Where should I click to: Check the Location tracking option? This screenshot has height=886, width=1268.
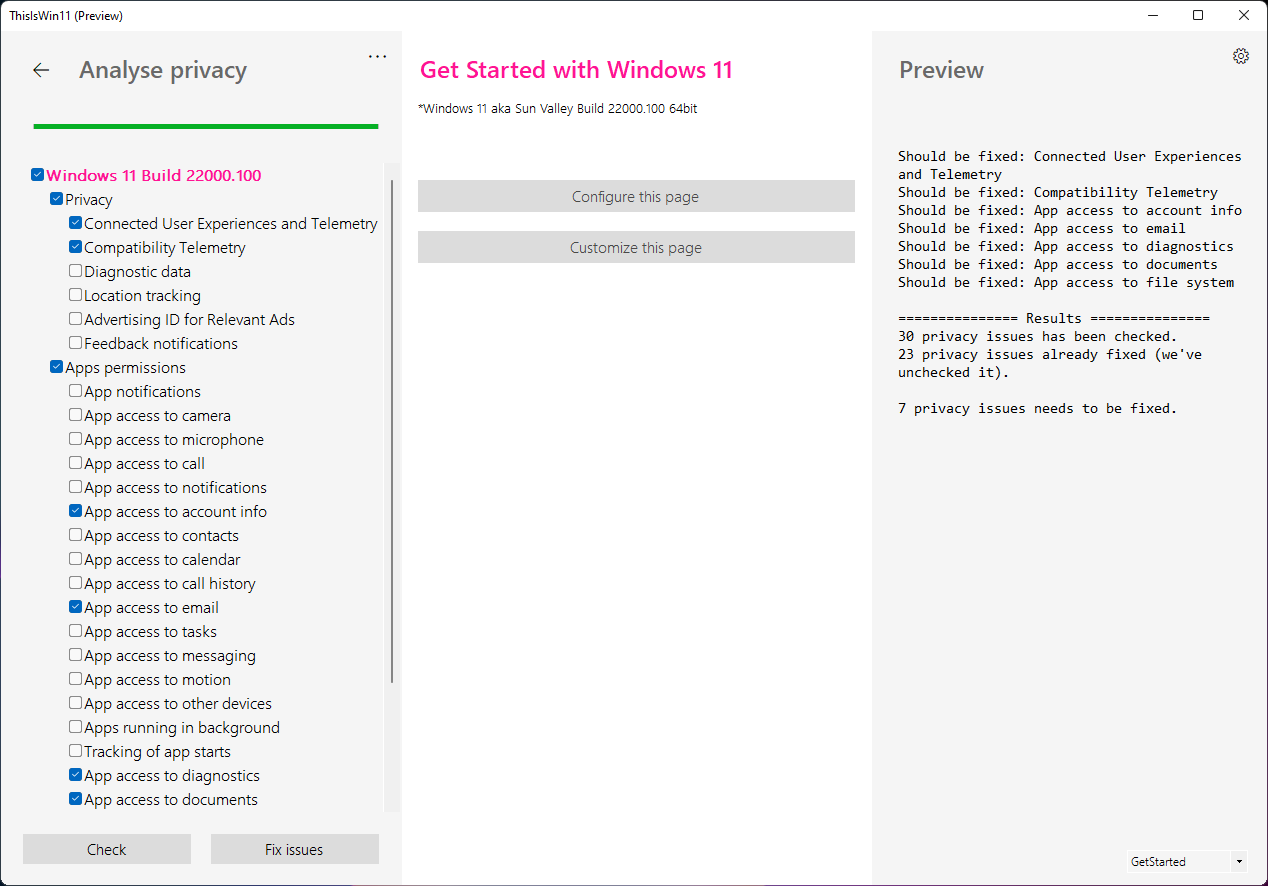click(x=76, y=295)
